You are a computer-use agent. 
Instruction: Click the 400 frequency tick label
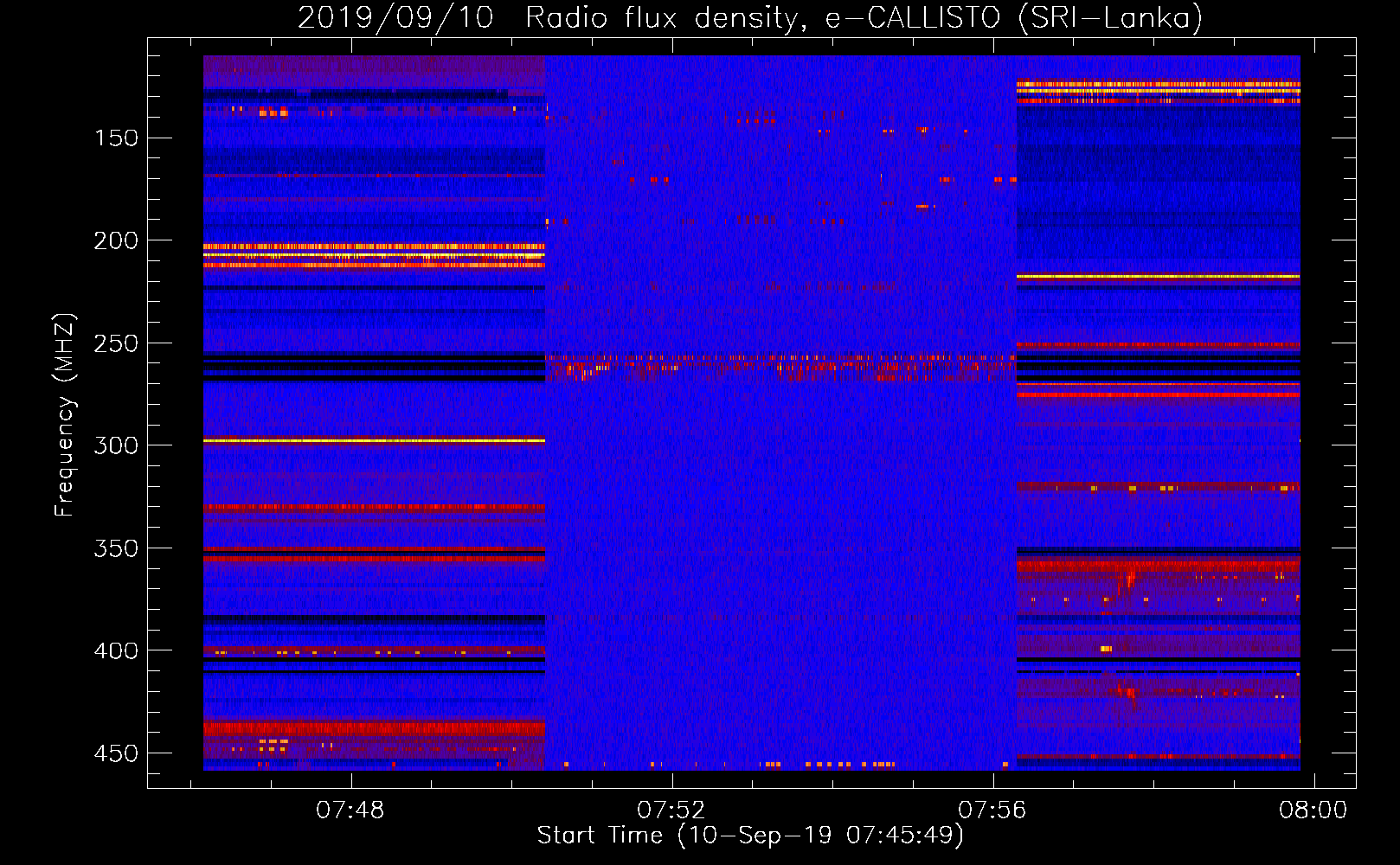(116, 650)
